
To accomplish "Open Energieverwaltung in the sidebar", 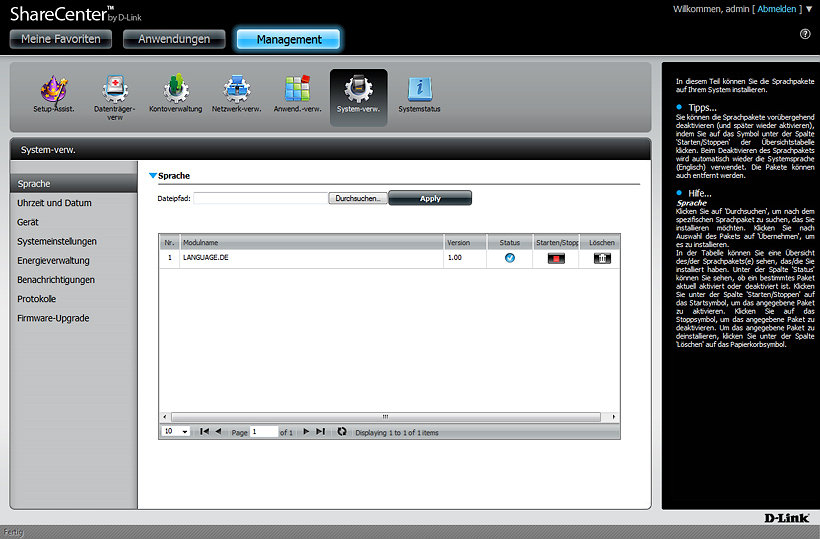I will [x=53, y=260].
